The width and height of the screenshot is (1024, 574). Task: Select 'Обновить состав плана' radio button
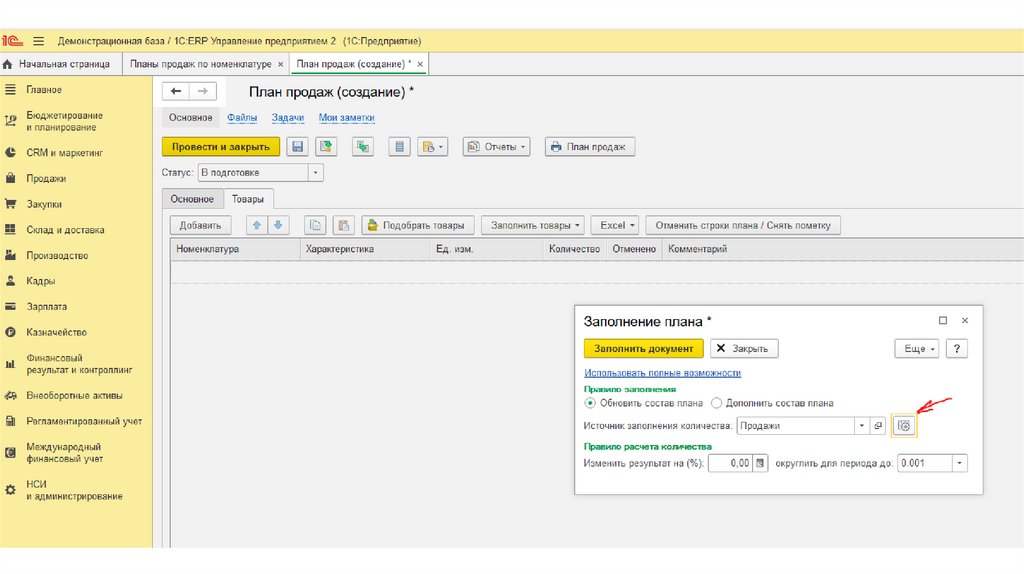tap(590, 403)
